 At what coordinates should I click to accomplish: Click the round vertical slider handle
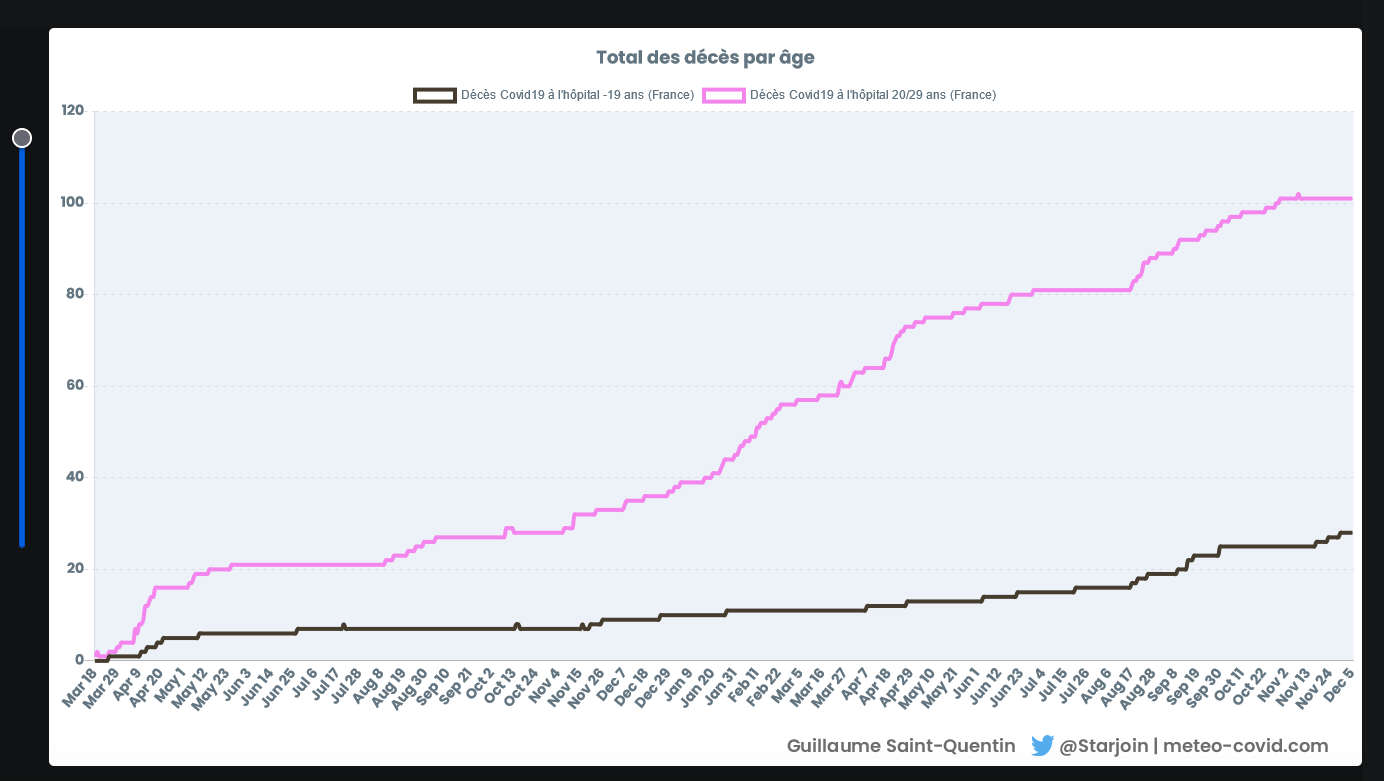point(22,138)
